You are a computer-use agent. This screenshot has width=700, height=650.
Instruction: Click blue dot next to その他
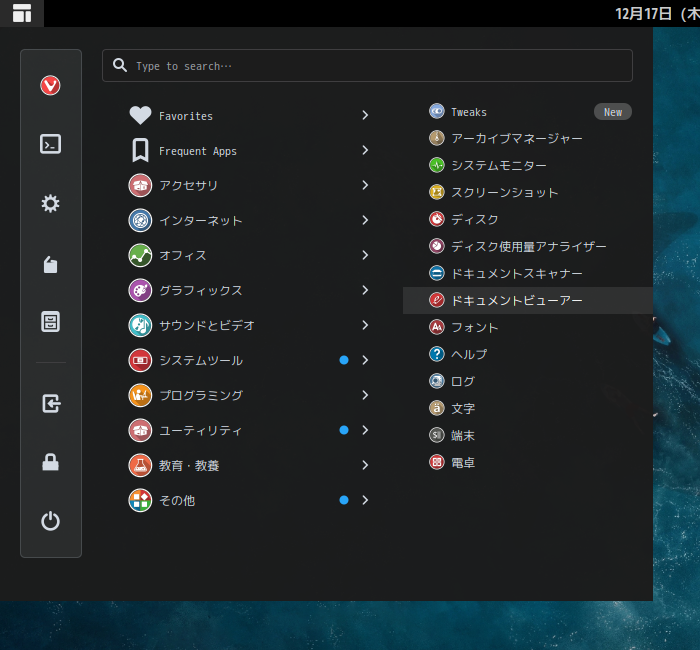click(x=344, y=500)
